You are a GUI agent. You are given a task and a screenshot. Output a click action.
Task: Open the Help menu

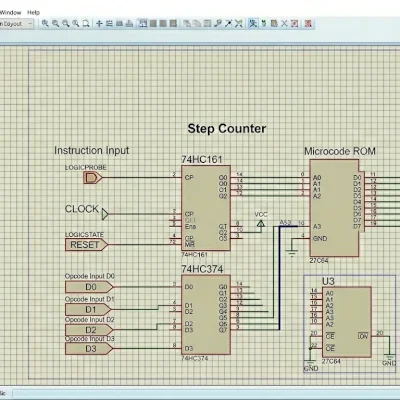coord(33,12)
